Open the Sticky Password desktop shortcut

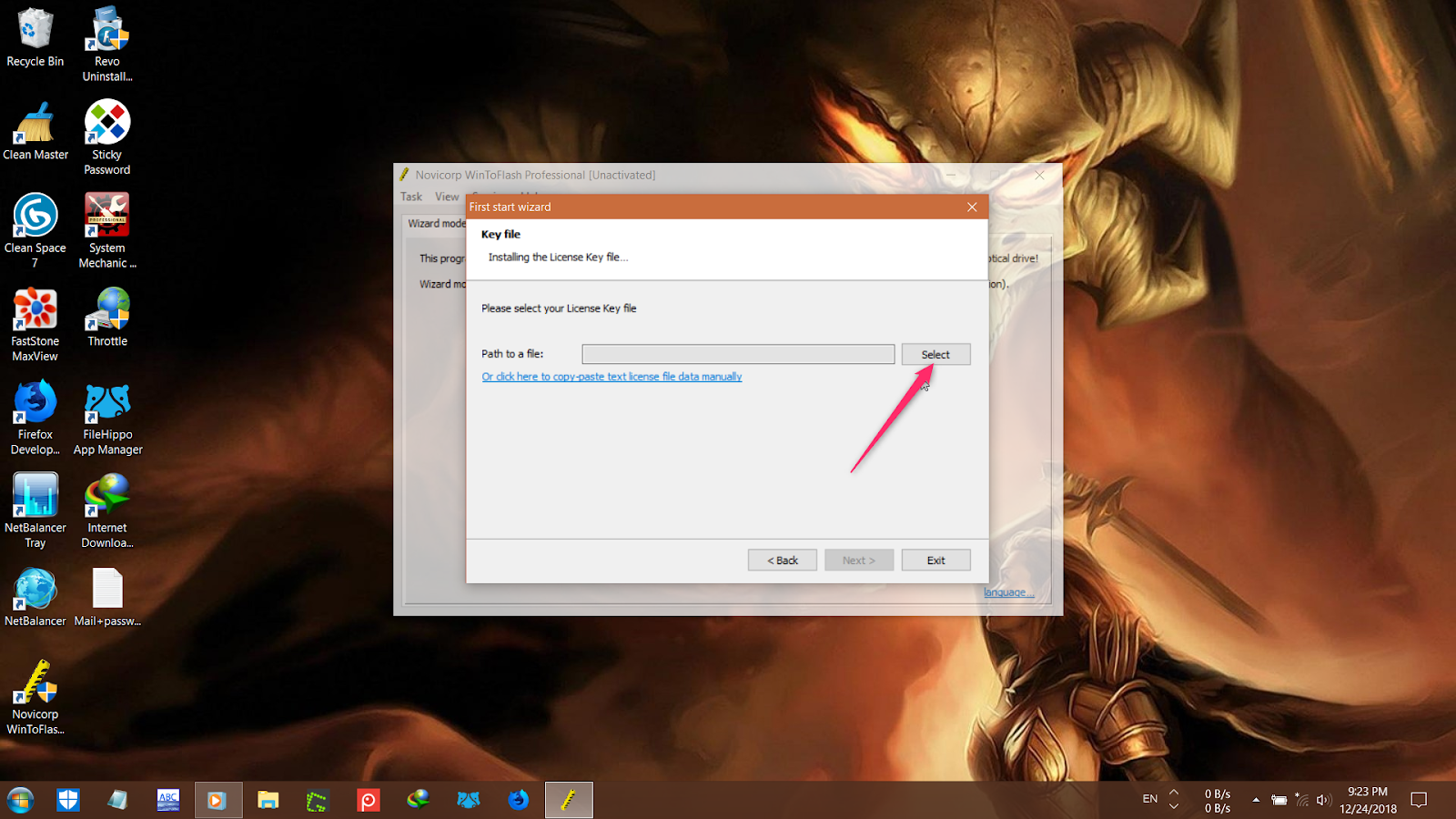[x=107, y=137]
